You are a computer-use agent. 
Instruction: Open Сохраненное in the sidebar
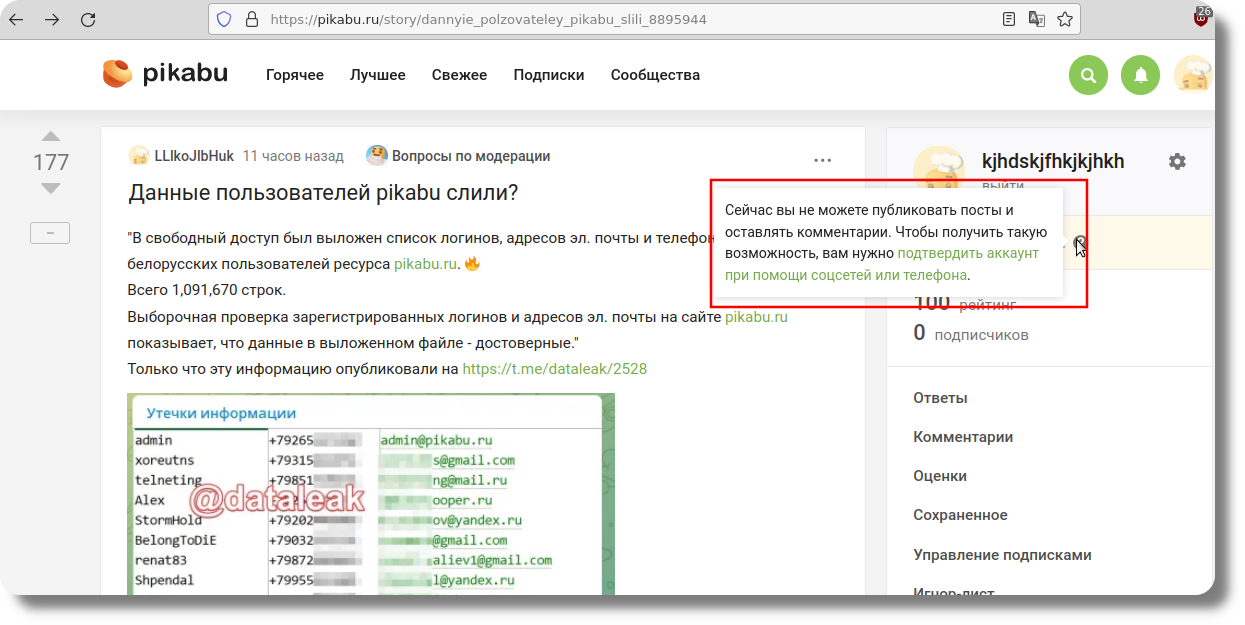960,515
